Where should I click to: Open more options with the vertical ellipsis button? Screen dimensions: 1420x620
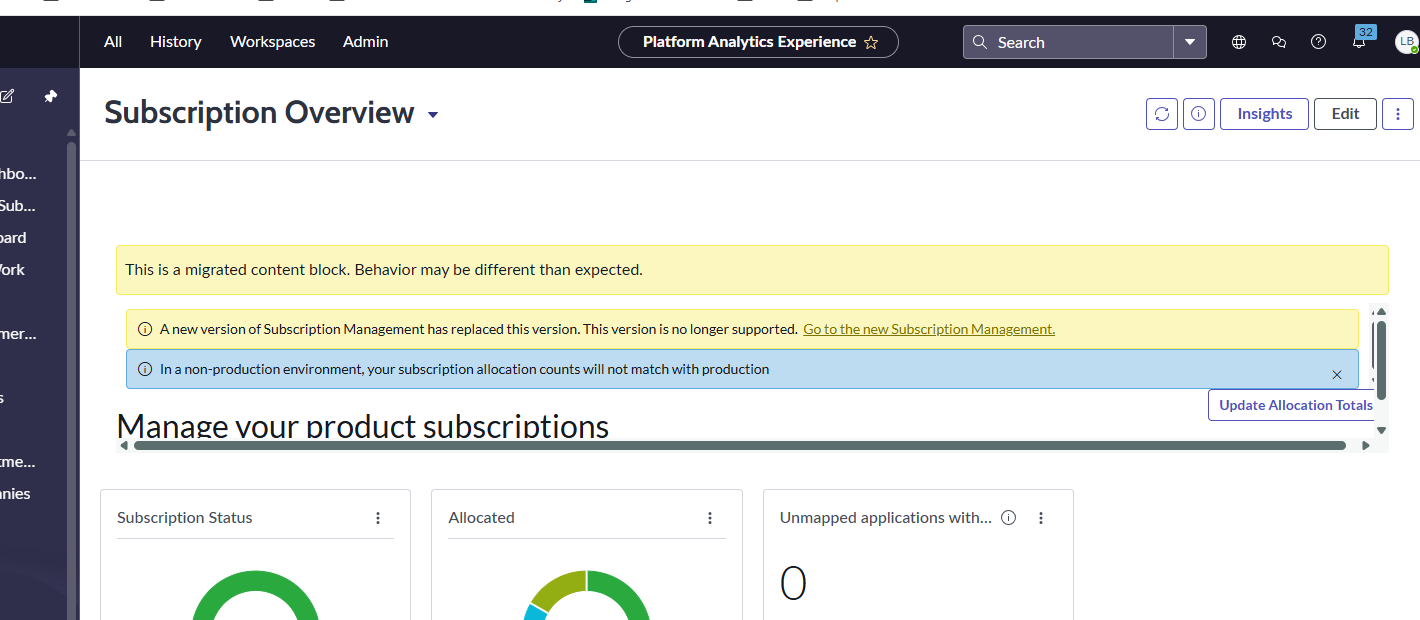[1397, 113]
